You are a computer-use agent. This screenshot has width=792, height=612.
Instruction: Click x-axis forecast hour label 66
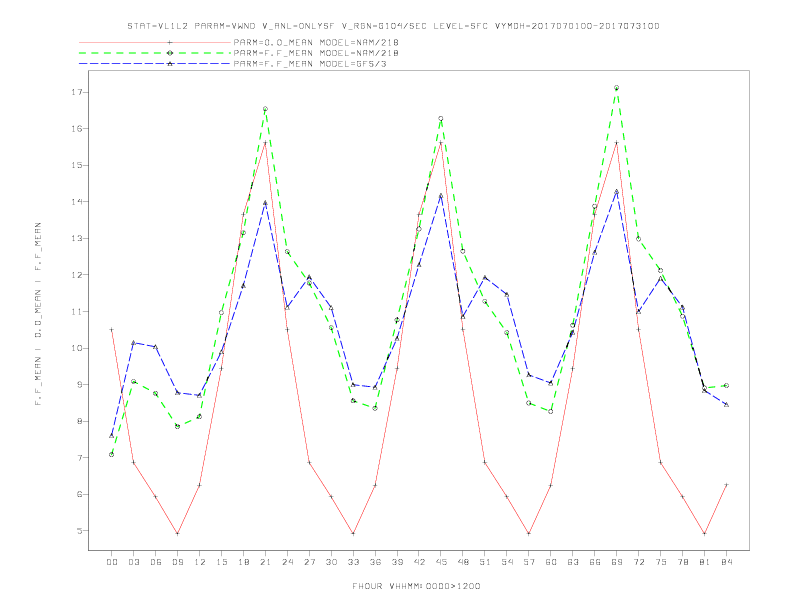[595, 562]
